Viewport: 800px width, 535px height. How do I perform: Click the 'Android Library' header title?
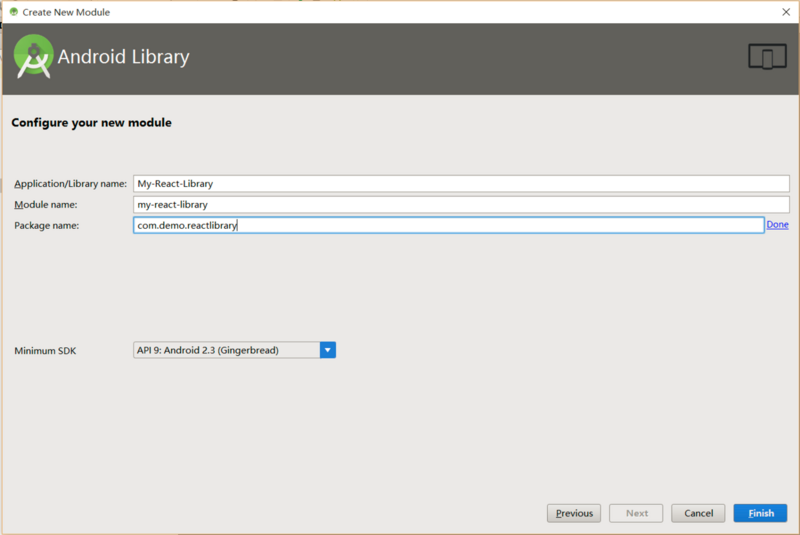coord(123,57)
